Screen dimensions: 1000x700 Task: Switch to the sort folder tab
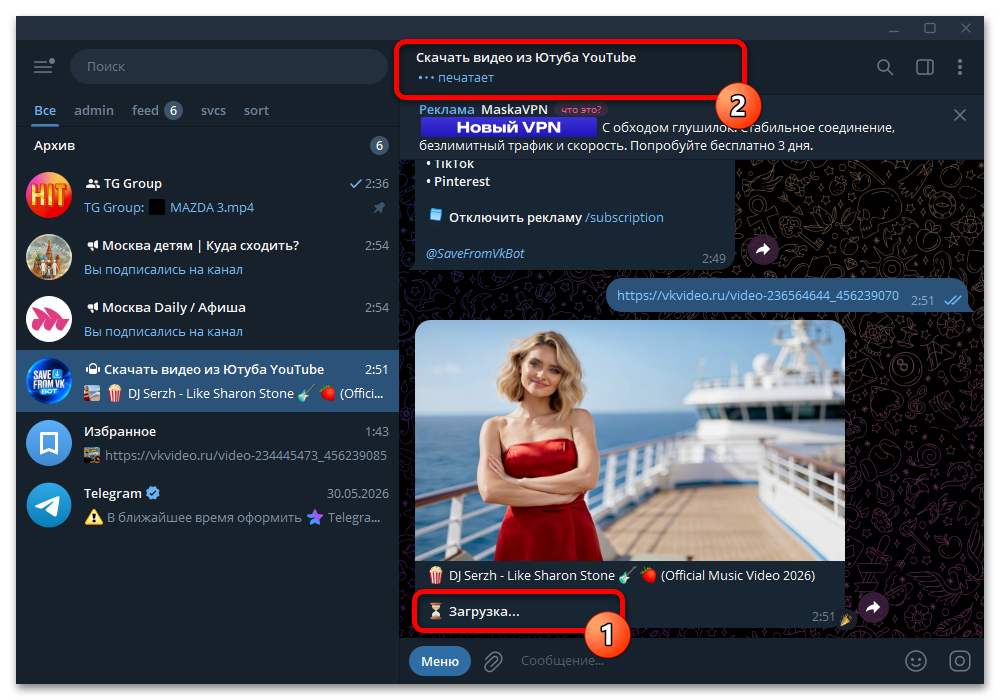(x=256, y=110)
